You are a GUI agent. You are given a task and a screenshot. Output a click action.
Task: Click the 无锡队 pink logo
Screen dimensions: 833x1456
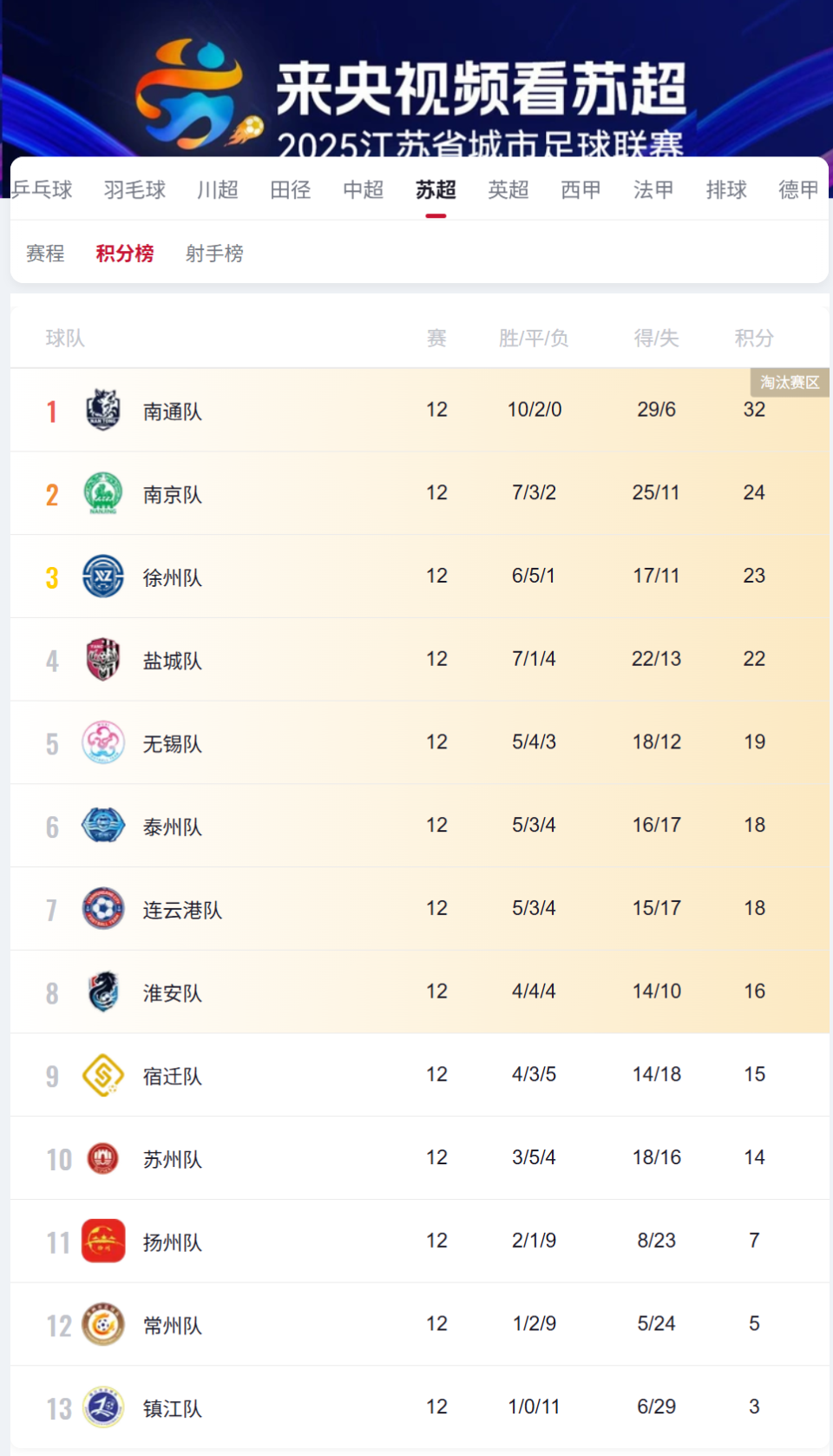pos(103,742)
